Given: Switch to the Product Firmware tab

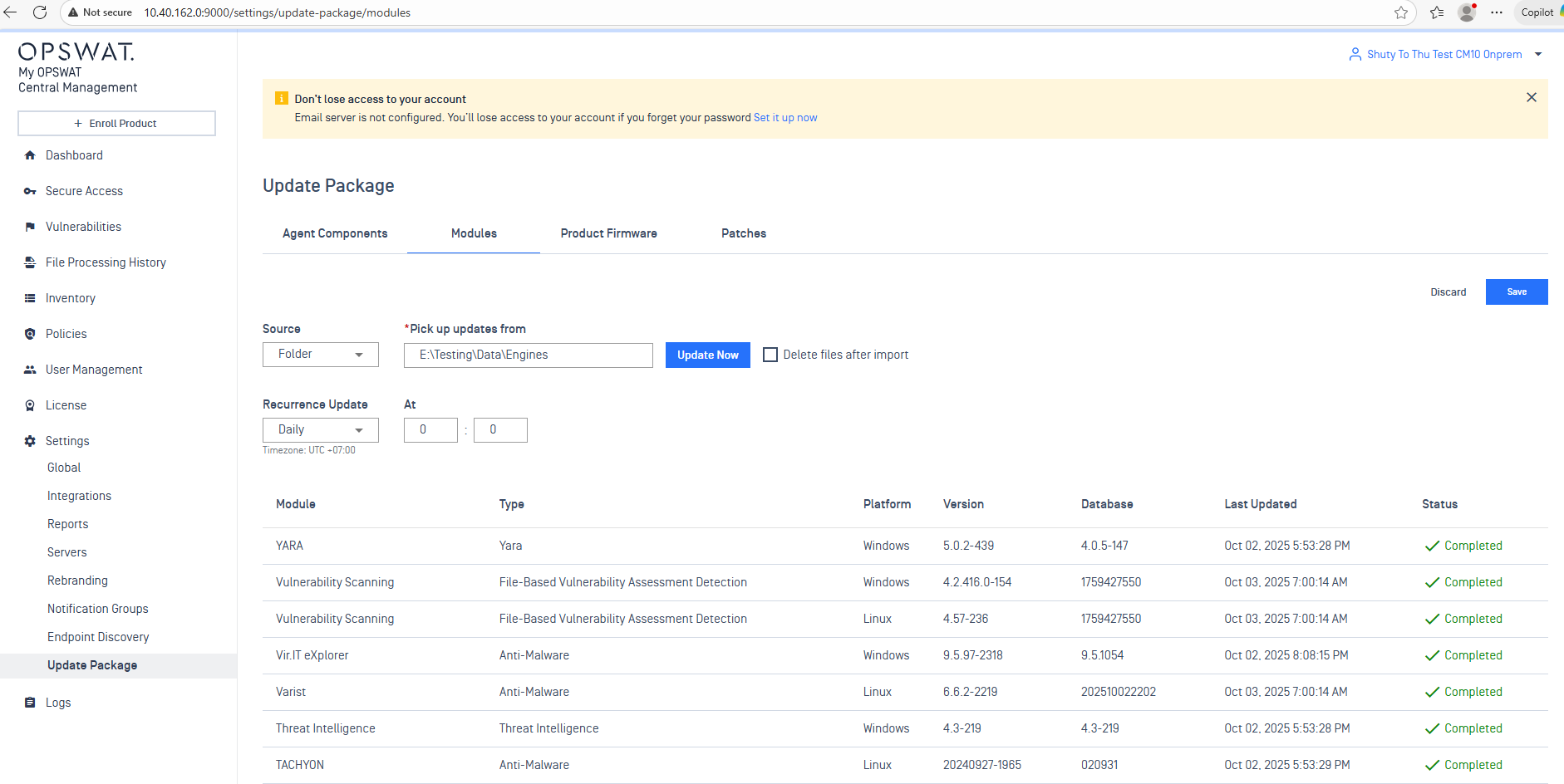Looking at the screenshot, I should pyautogui.click(x=608, y=233).
